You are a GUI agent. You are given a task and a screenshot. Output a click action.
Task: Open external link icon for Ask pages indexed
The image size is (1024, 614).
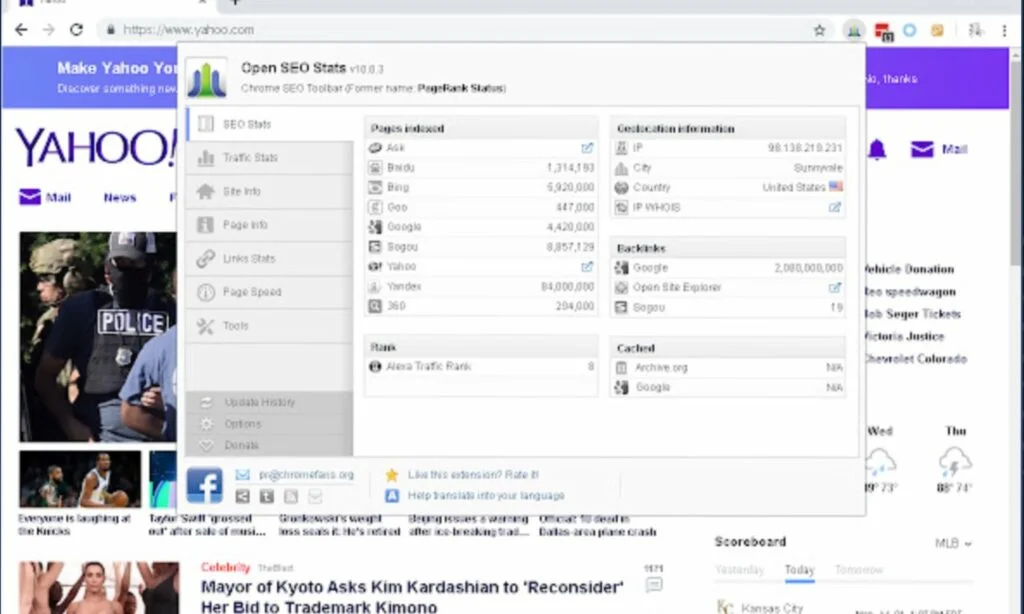[587, 148]
